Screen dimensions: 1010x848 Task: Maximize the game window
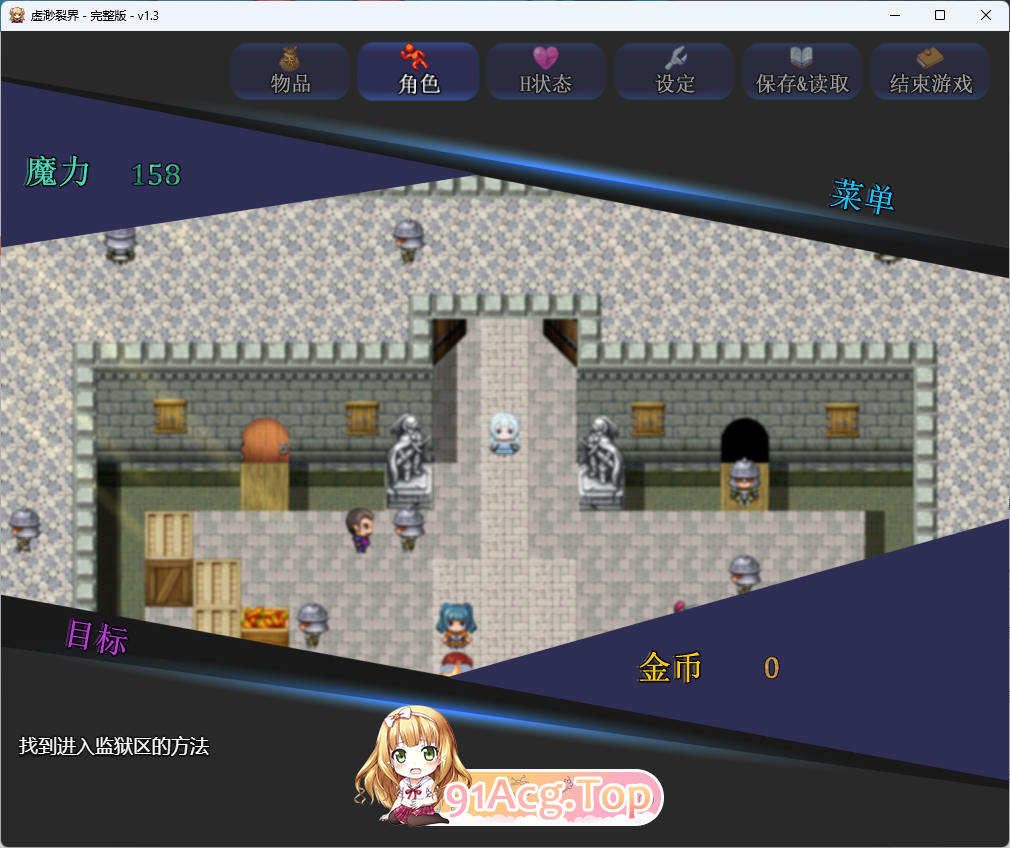(x=940, y=15)
